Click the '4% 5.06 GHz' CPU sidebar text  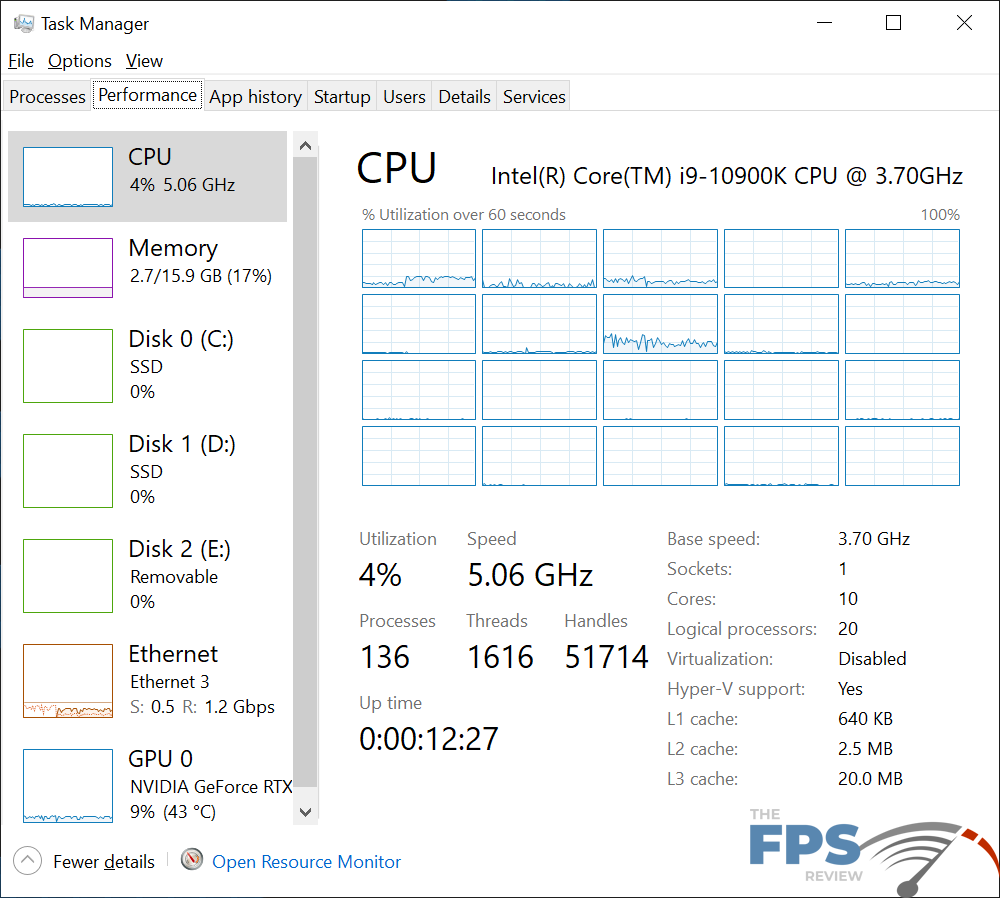tap(182, 185)
